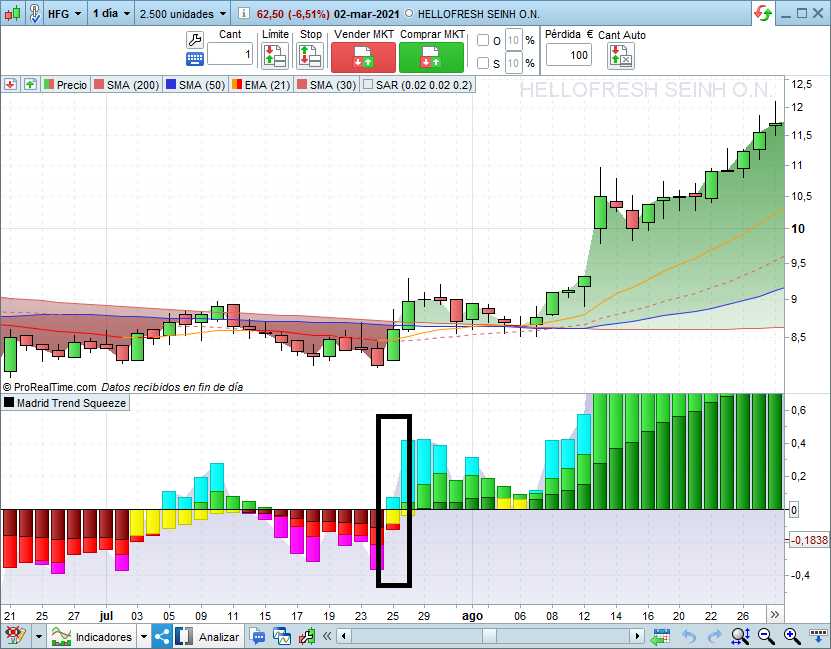Click the green up-arrow price panel icon

pos(30,84)
